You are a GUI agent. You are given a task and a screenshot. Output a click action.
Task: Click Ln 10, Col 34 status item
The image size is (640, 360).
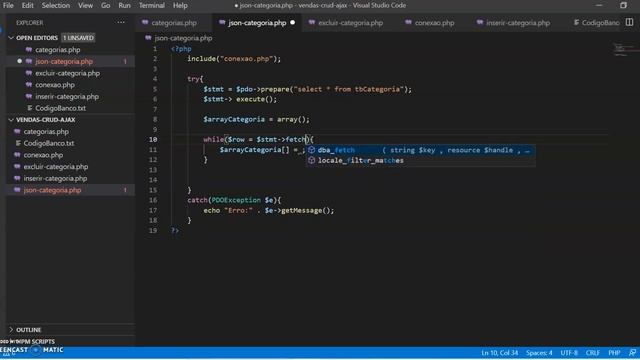click(x=500, y=353)
